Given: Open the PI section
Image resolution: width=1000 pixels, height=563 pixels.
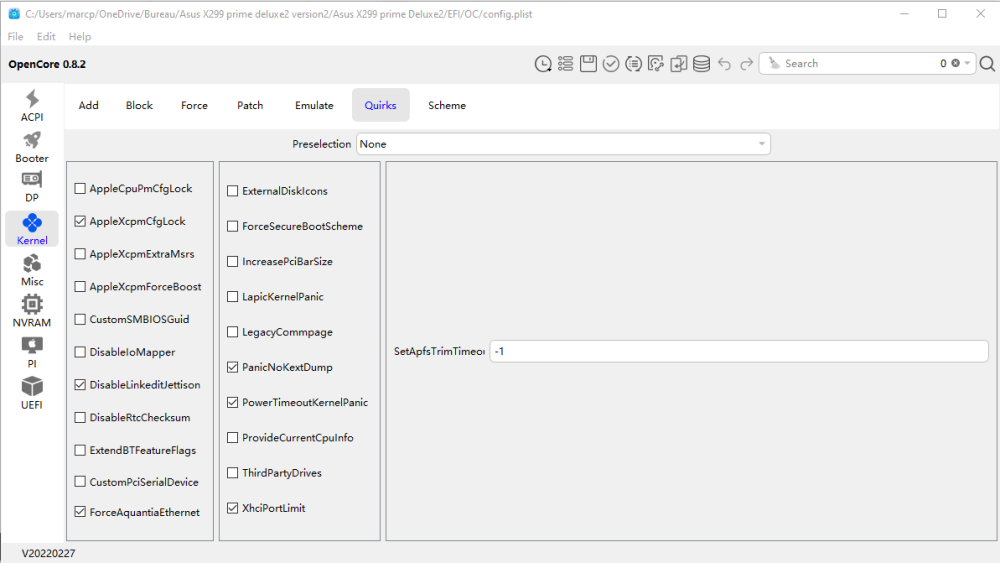Looking at the screenshot, I should [32, 353].
